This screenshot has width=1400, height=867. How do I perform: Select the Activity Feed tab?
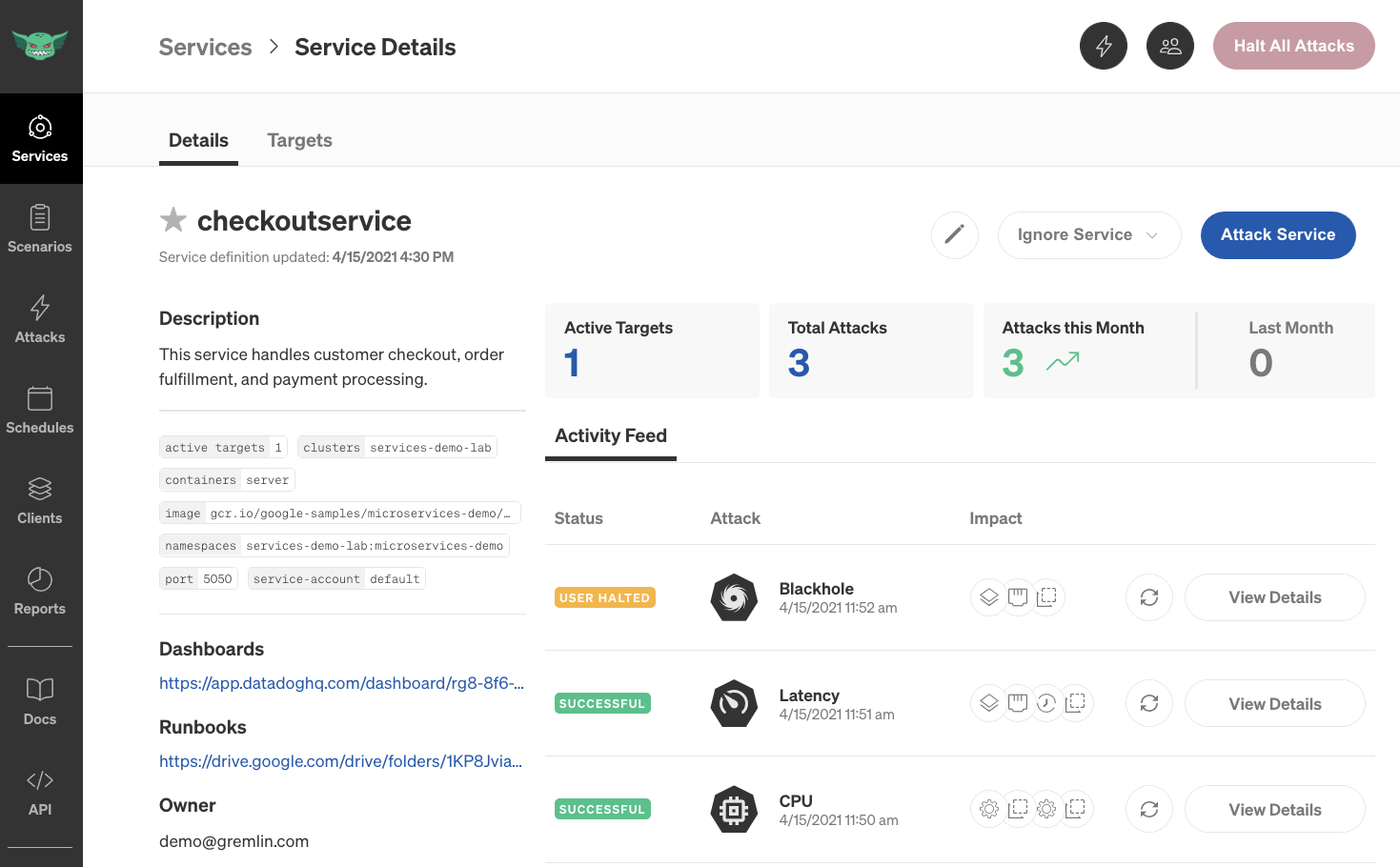[610, 436]
